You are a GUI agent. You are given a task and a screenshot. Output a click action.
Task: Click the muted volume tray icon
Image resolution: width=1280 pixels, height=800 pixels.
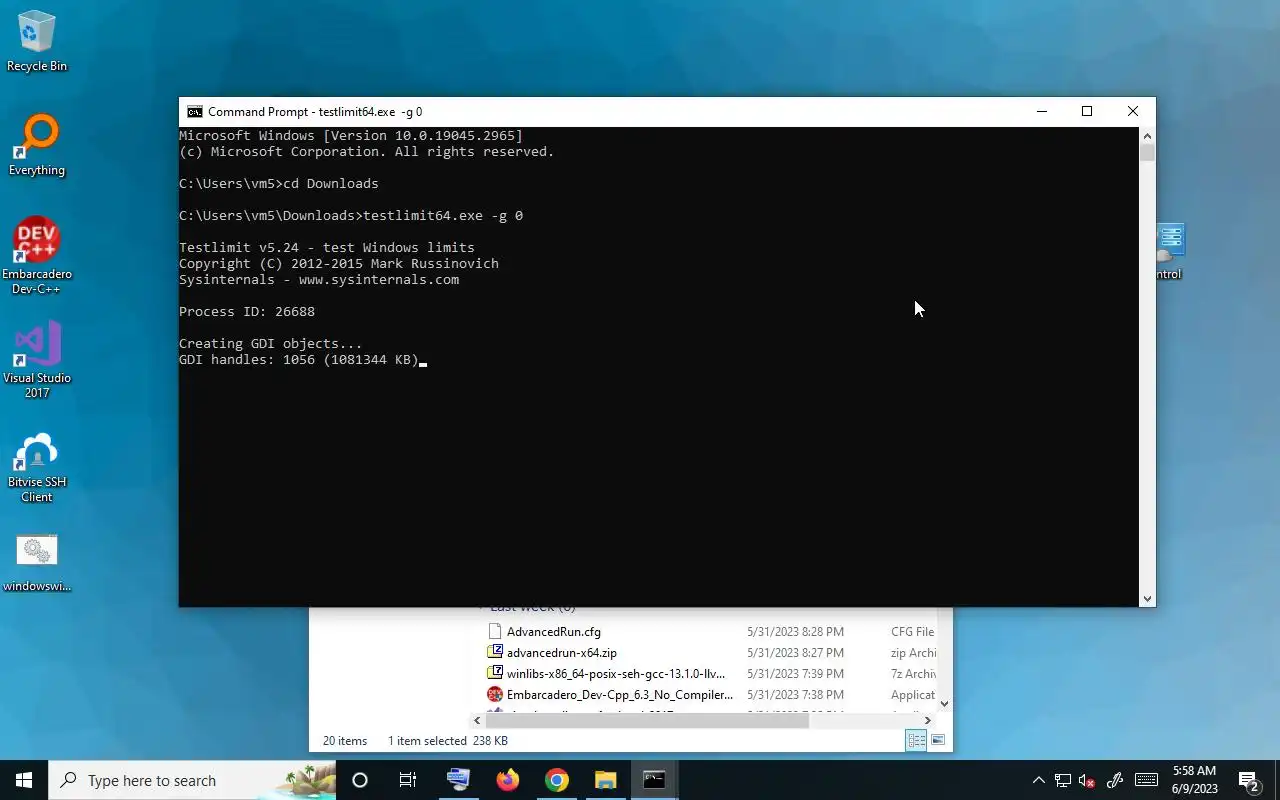point(1087,781)
